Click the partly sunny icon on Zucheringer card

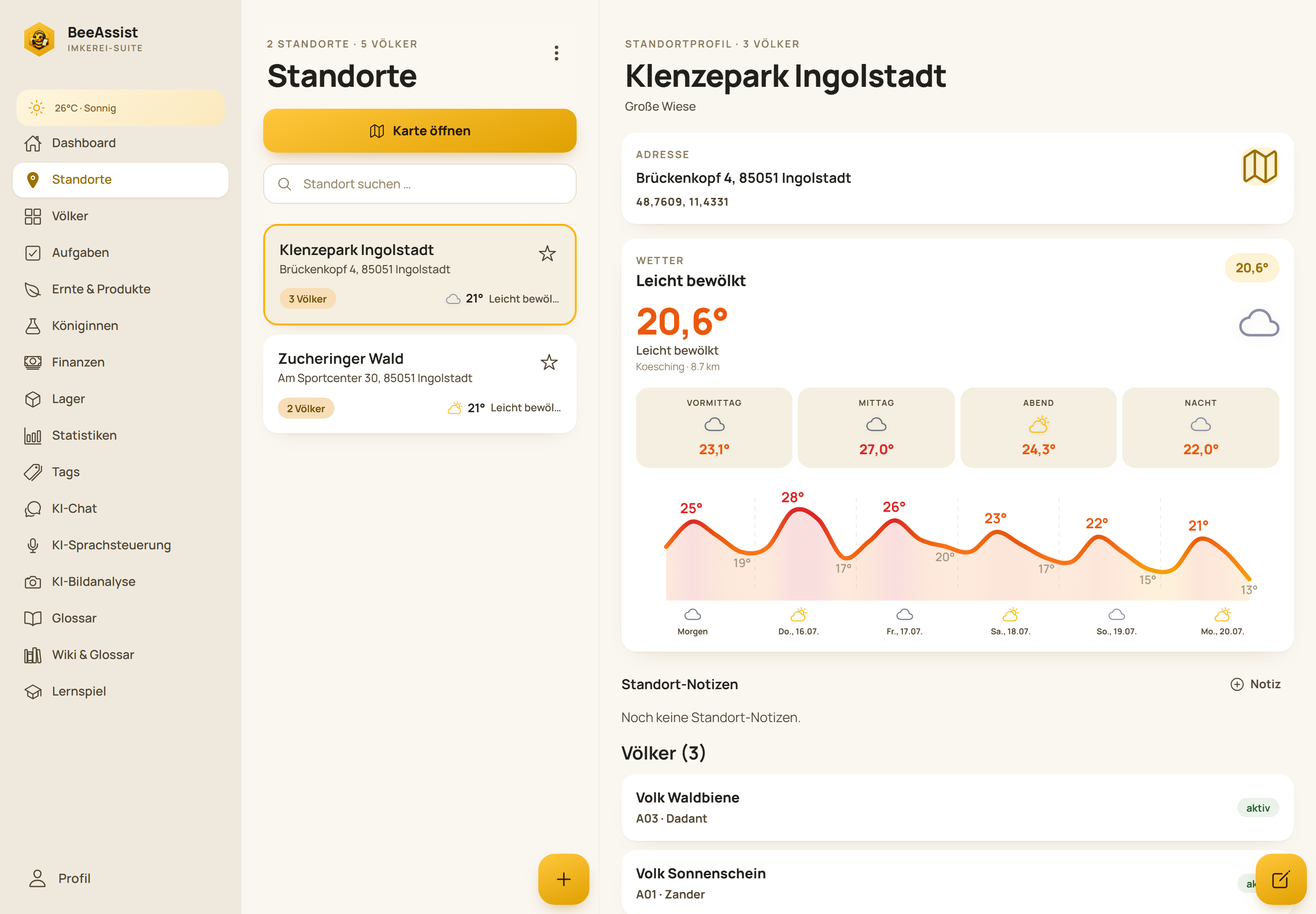click(x=455, y=408)
